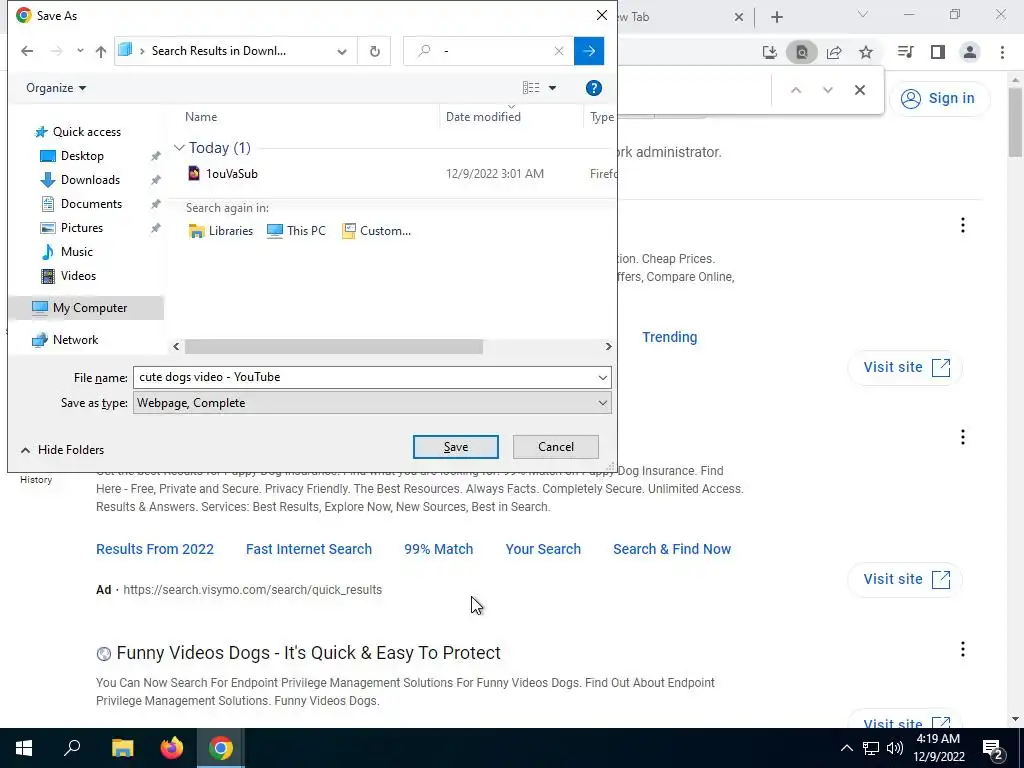Clear the dialog search box
Image resolution: width=1024 pixels, height=768 pixels.
tap(558, 51)
